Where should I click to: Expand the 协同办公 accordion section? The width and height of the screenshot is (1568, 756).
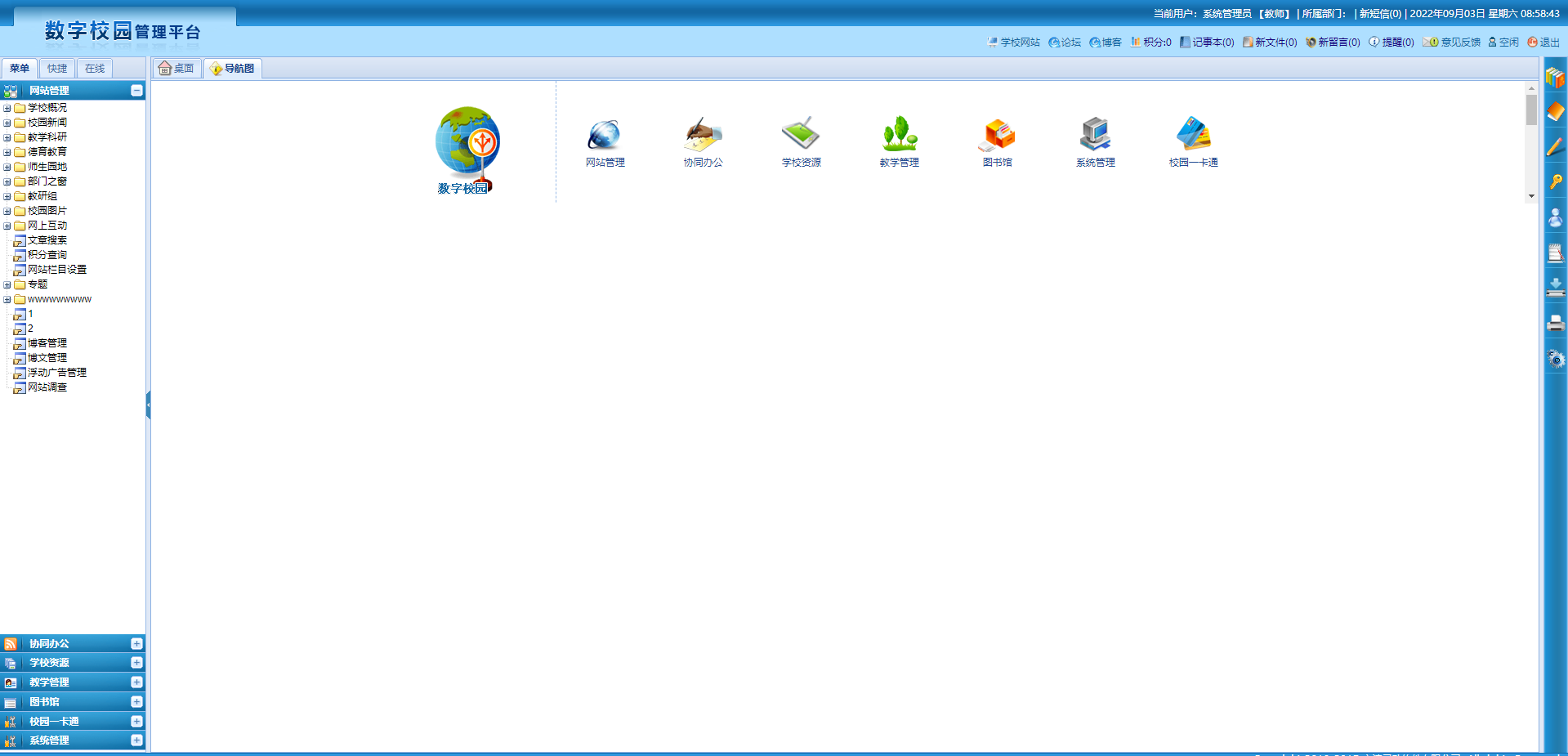click(136, 644)
